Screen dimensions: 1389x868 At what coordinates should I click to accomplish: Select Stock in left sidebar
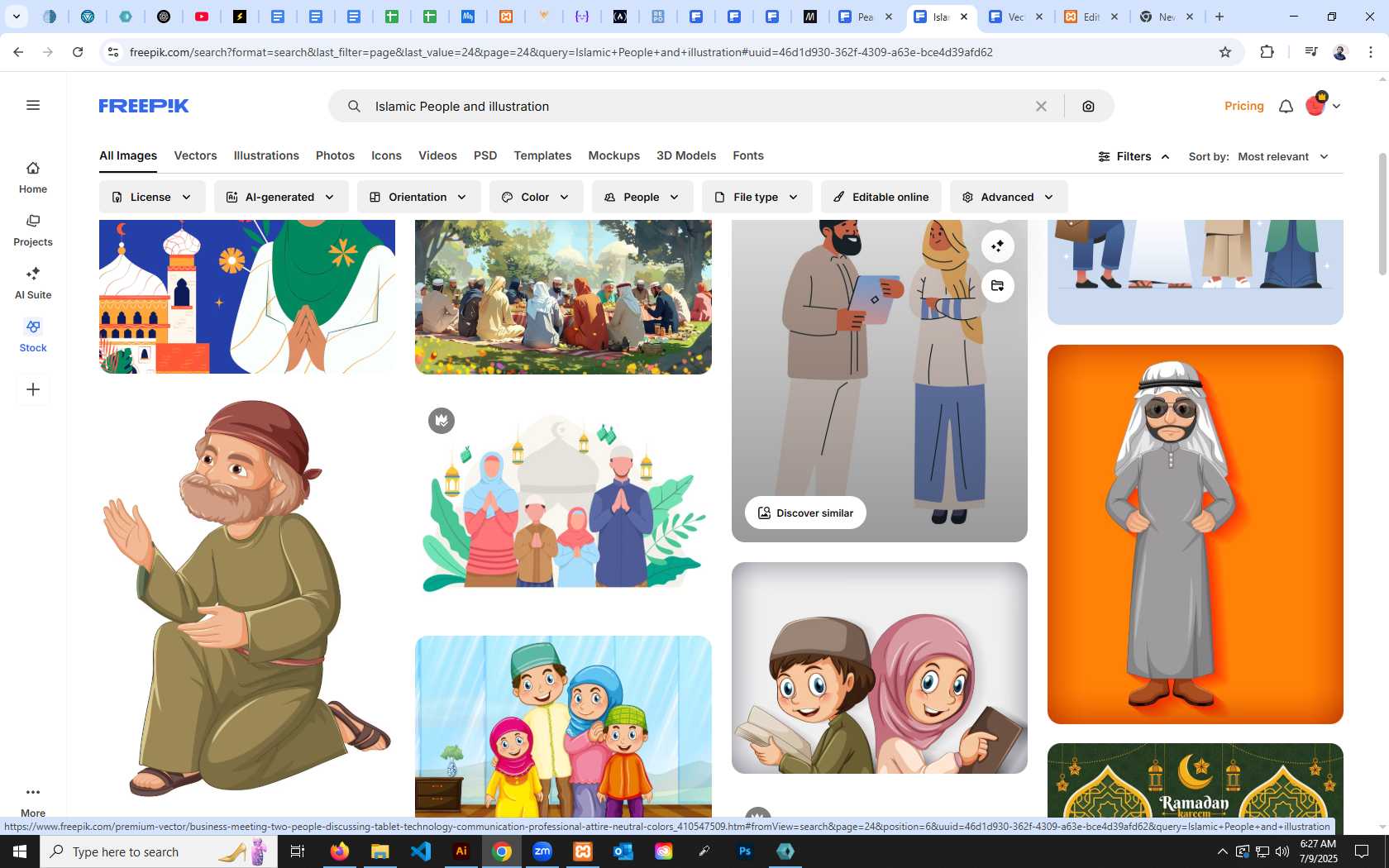(33, 336)
